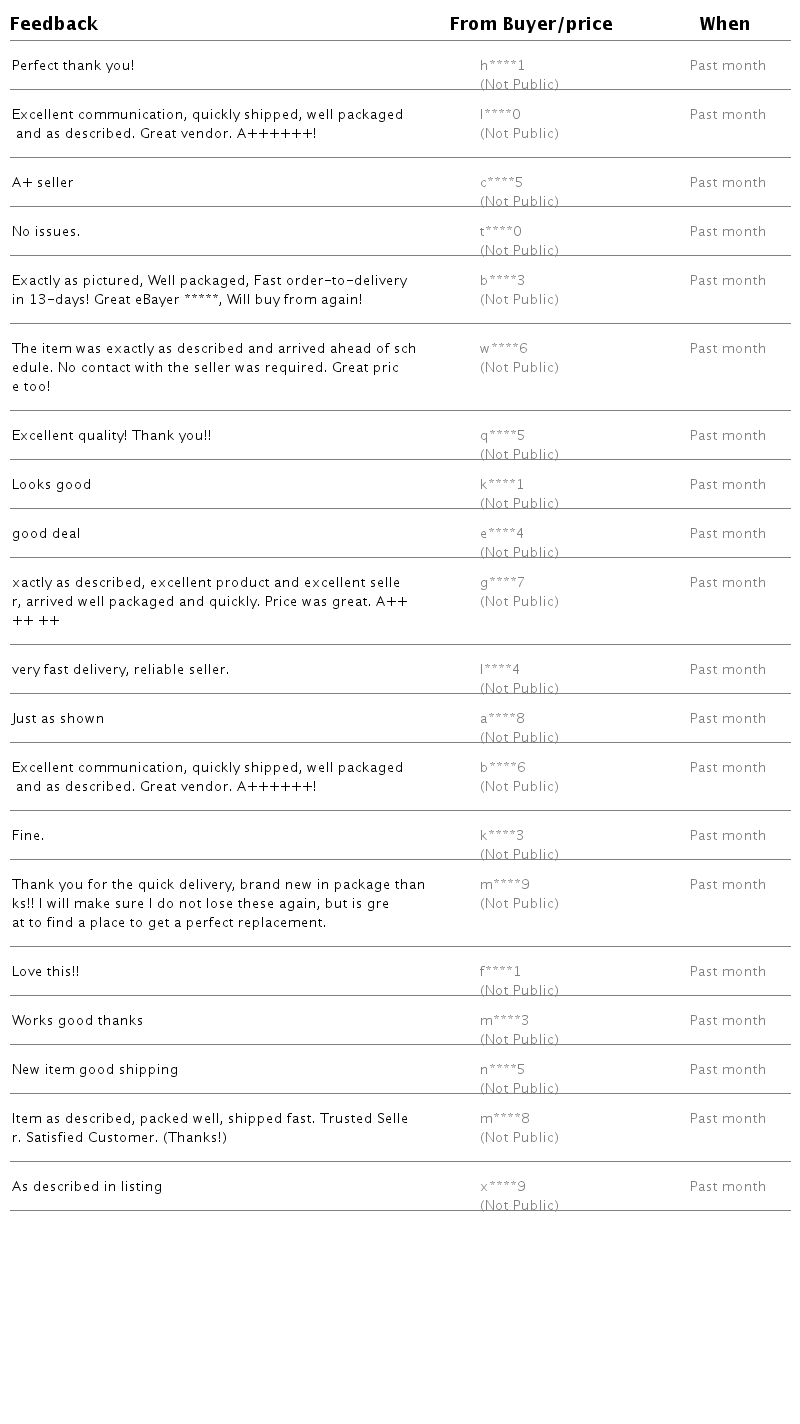This screenshot has height=1424, width=800.
Task: Click buyer b****3 username
Action: pyautogui.click(x=502, y=281)
